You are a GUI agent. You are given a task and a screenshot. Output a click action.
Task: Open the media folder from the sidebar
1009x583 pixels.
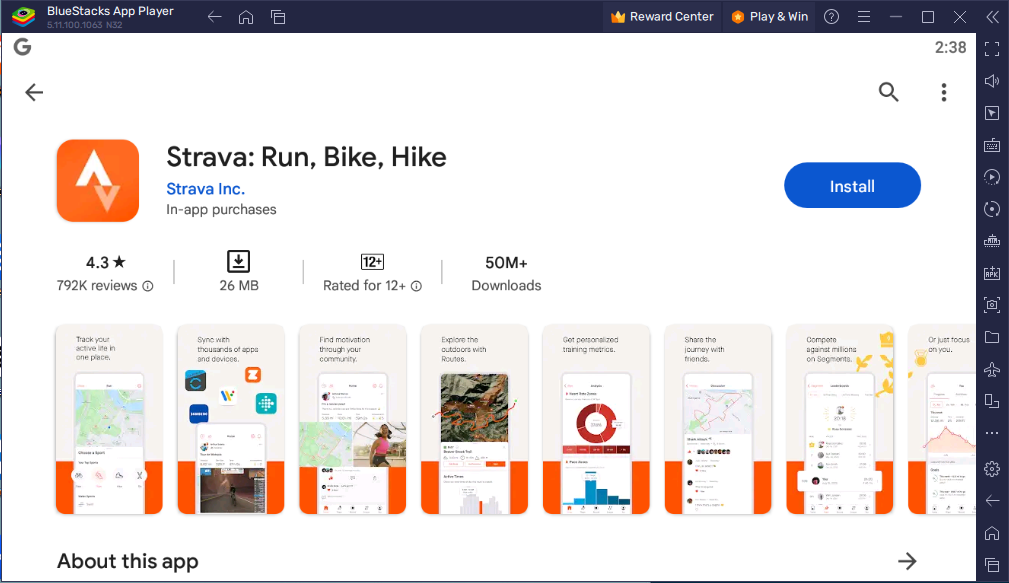(992, 337)
